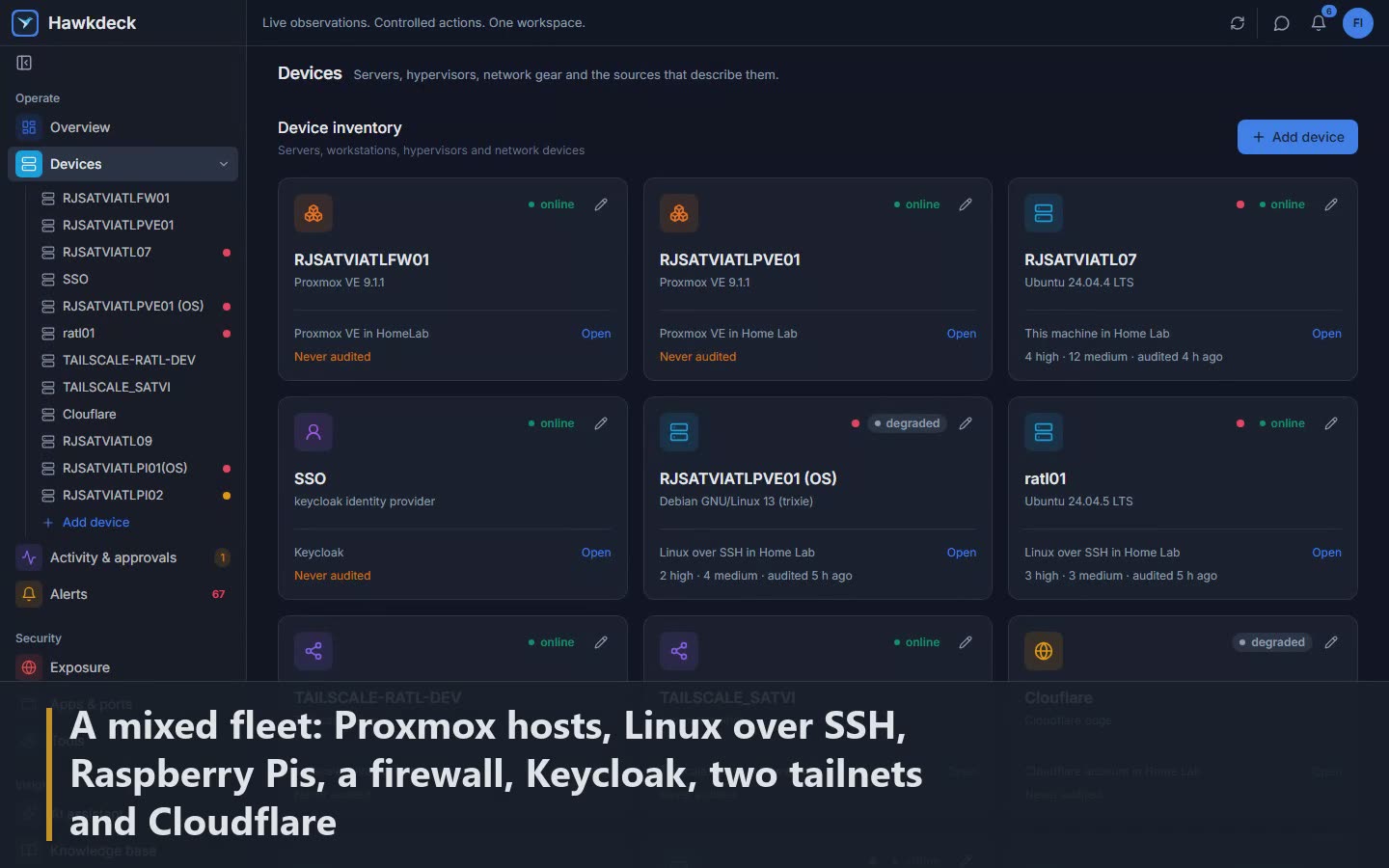Edit ratl01 card pencil icon
1389x868 pixels.
[1331, 423]
